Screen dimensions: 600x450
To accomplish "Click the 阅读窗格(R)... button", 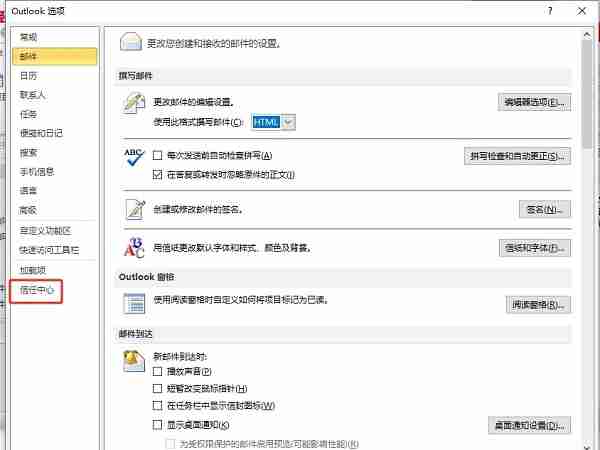I will (538, 305).
